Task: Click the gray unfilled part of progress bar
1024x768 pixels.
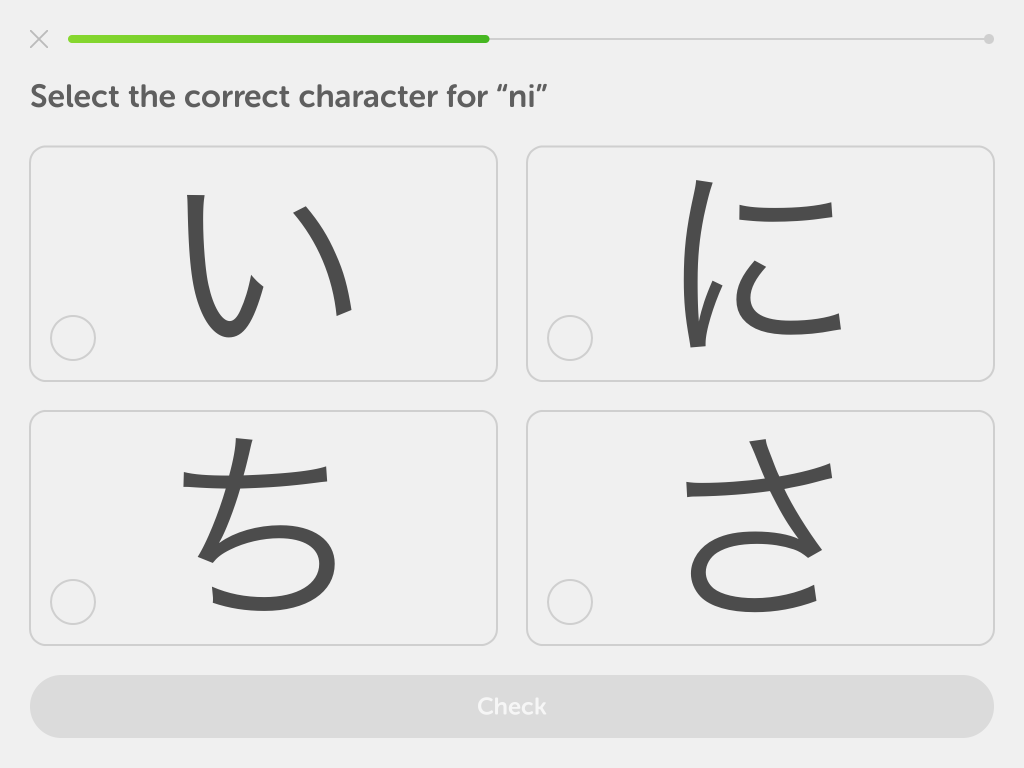Action: pos(737,39)
